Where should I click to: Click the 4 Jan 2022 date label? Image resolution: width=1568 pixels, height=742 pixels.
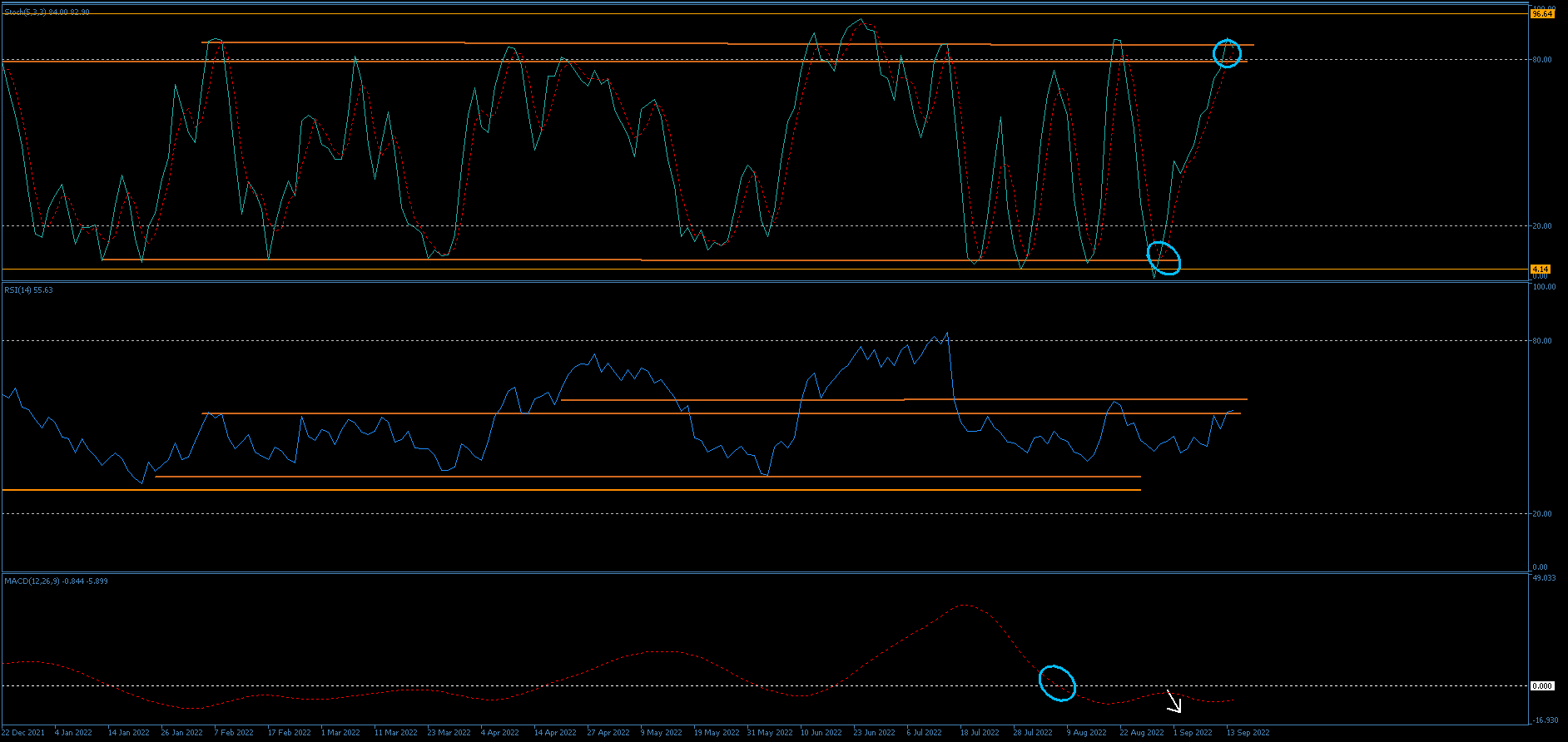(x=73, y=733)
